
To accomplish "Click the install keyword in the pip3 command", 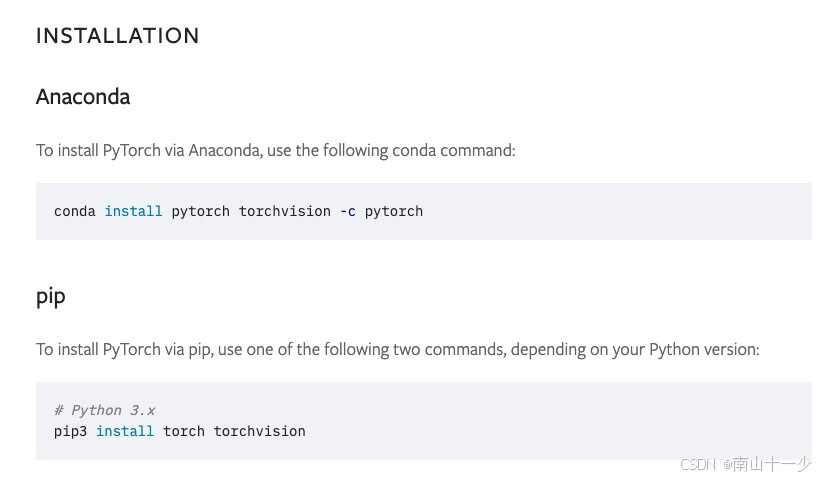I will click(x=125, y=431).
